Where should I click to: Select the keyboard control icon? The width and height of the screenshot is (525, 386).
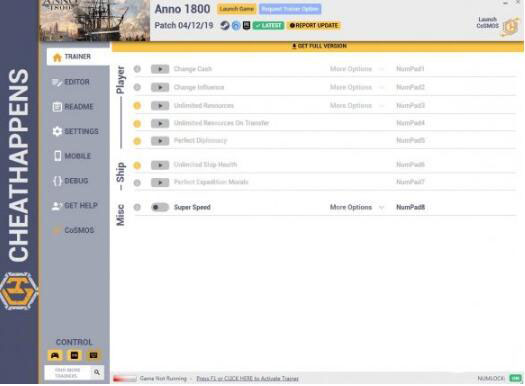(93, 355)
